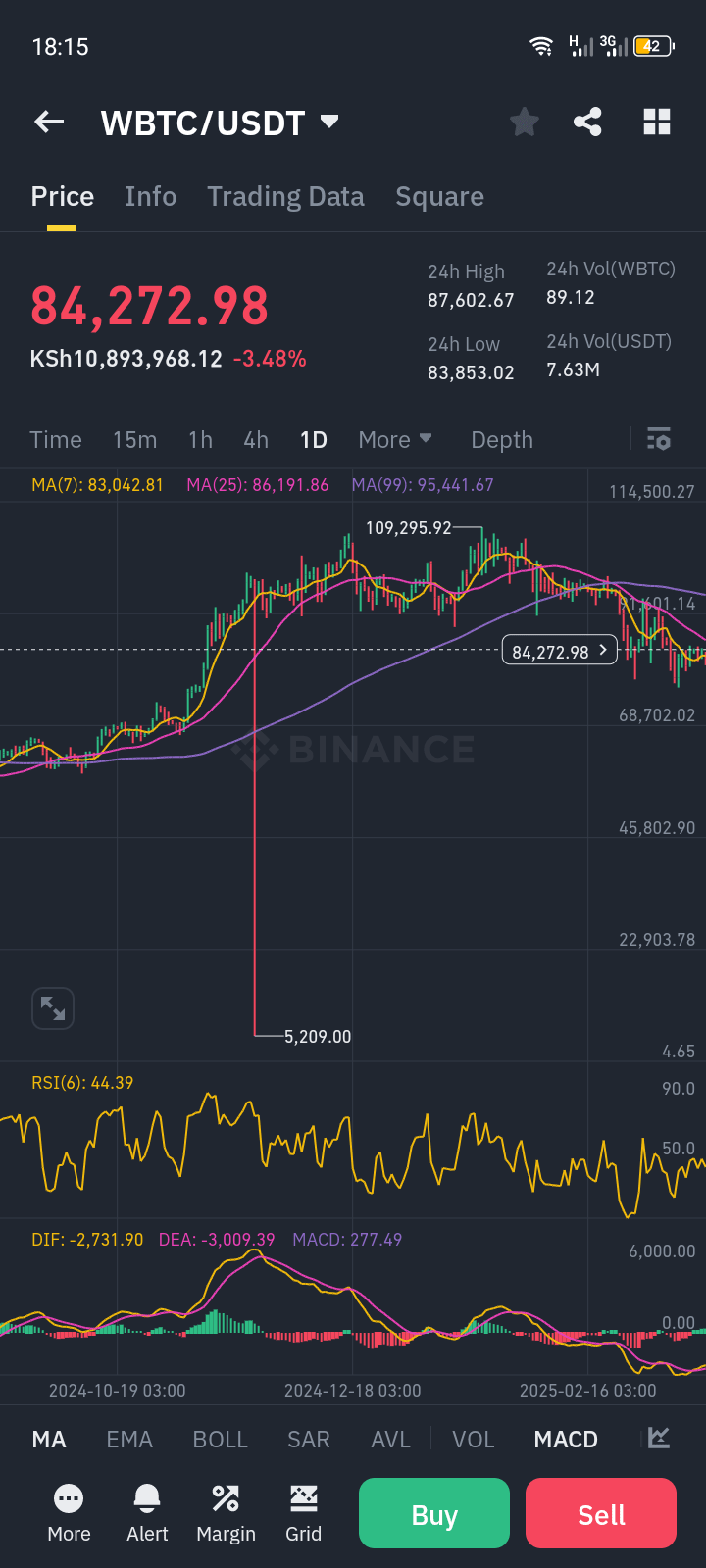
Task: Expand the More timeframes dropdown
Action: pos(395,440)
